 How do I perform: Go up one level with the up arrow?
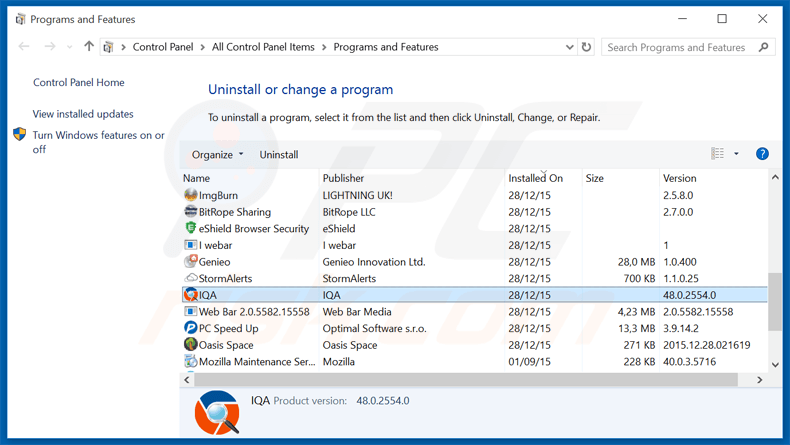click(89, 46)
